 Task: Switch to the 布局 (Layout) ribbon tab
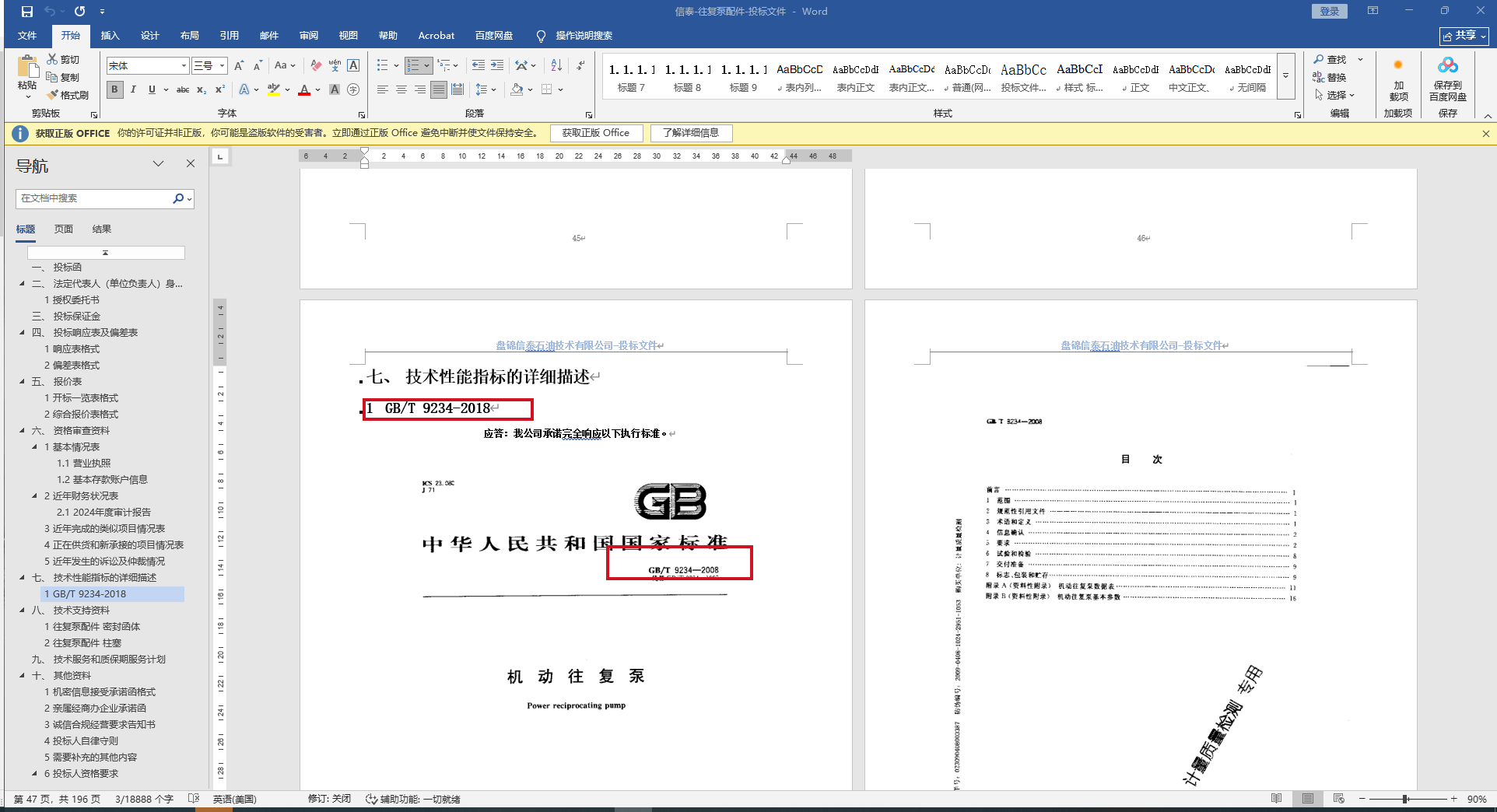(189, 36)
